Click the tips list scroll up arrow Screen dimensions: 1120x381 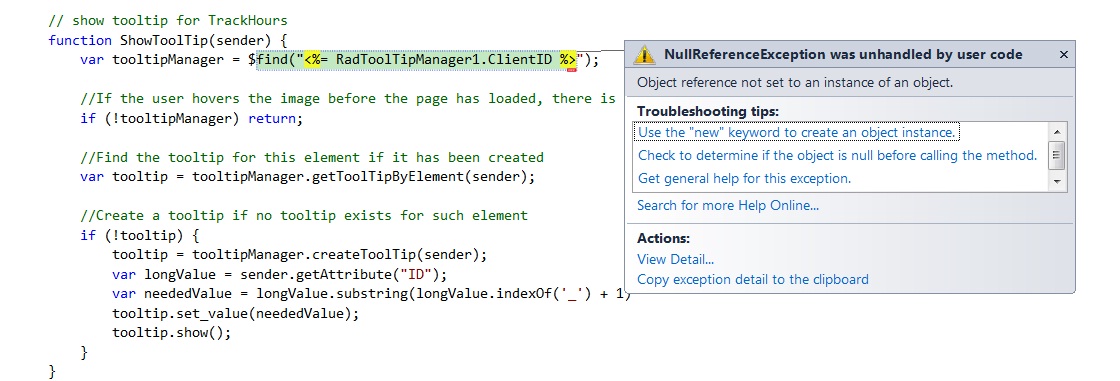[x=1057, y=132]
